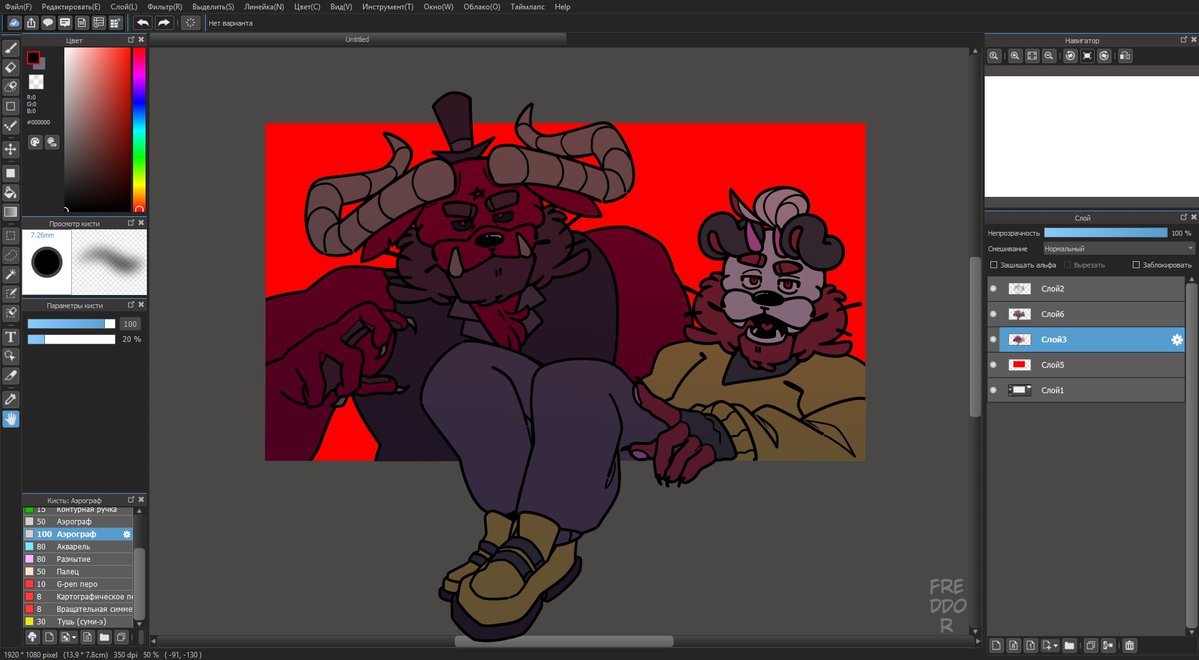The image size is (1199, 660).
Task: Select the Hand pan tool
Action: pos(11,419)
